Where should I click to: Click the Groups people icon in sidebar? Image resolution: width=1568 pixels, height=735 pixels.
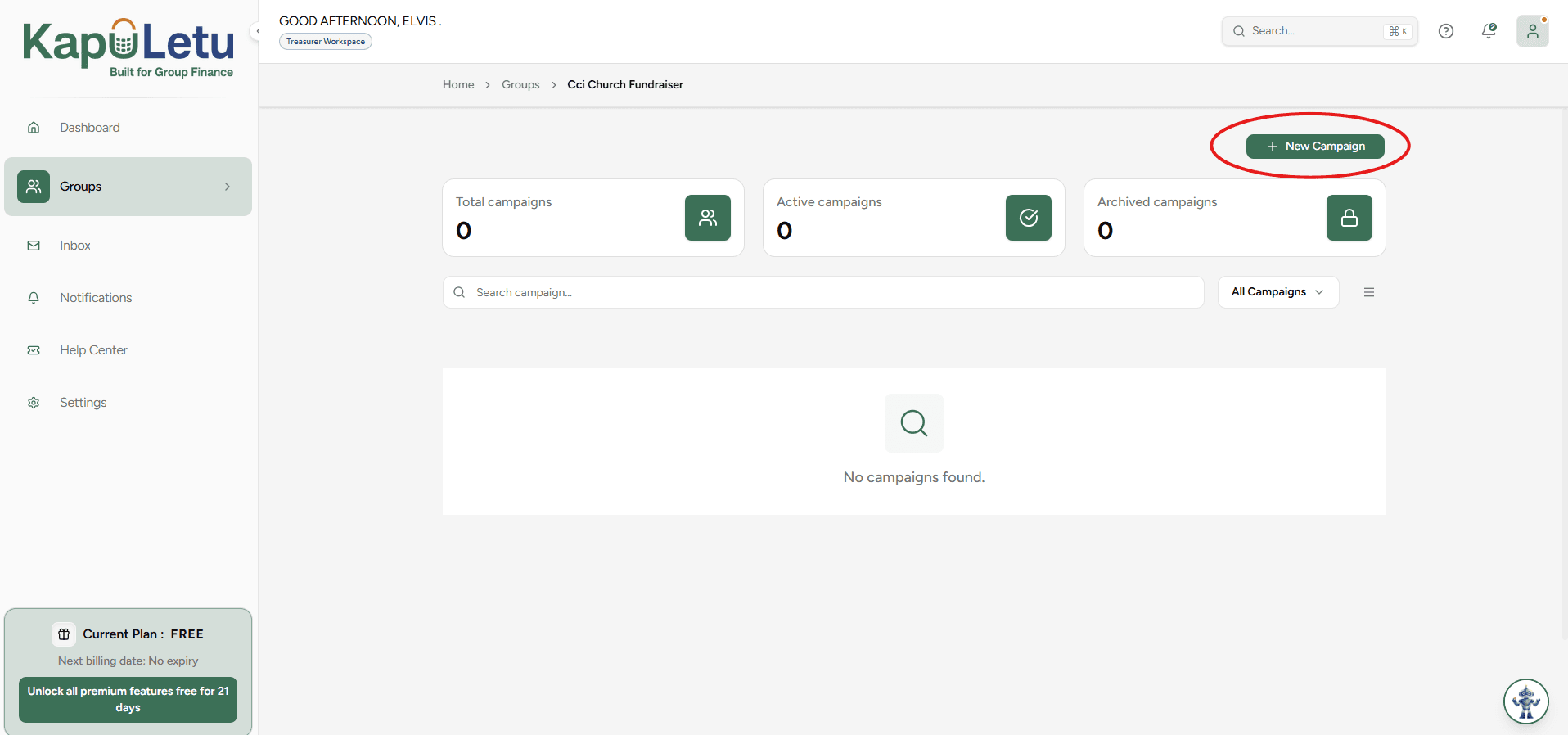34,187
